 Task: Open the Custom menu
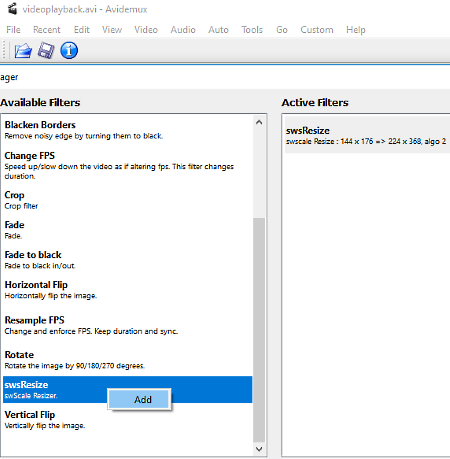click(x=317, y=30)
